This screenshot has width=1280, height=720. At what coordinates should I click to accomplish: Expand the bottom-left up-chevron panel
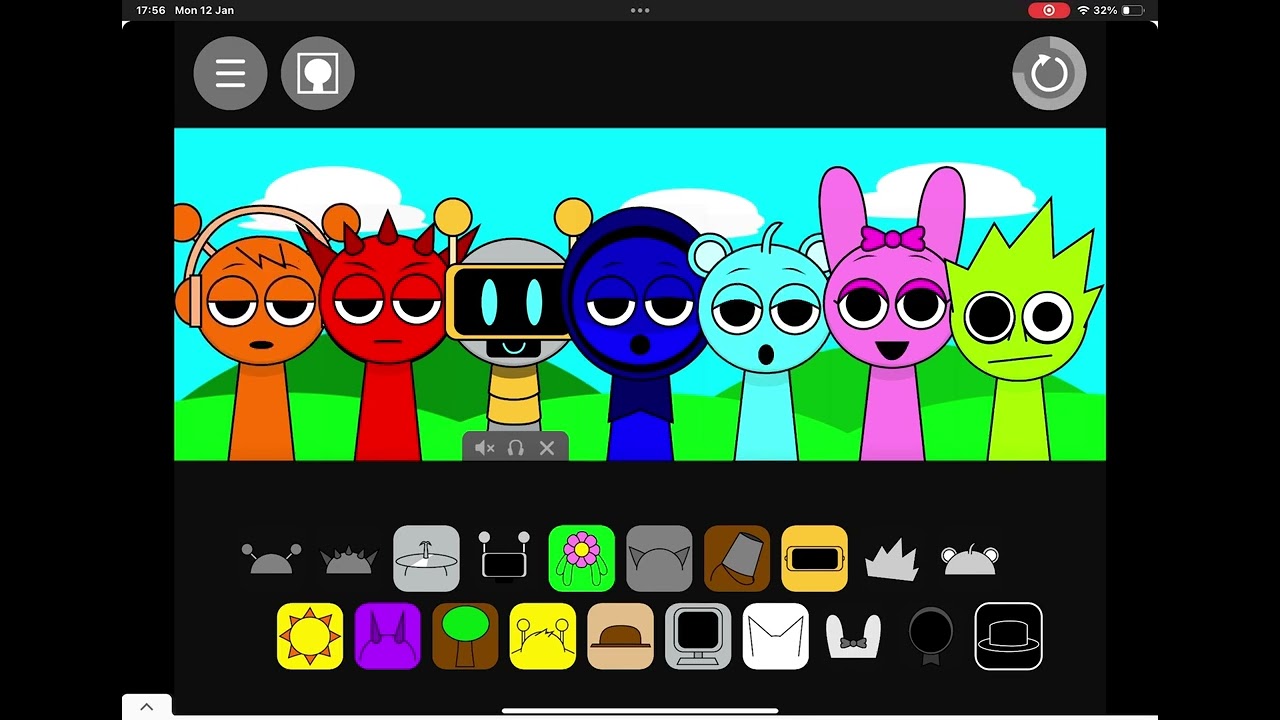pyautogui.click(x=147, y=707)
